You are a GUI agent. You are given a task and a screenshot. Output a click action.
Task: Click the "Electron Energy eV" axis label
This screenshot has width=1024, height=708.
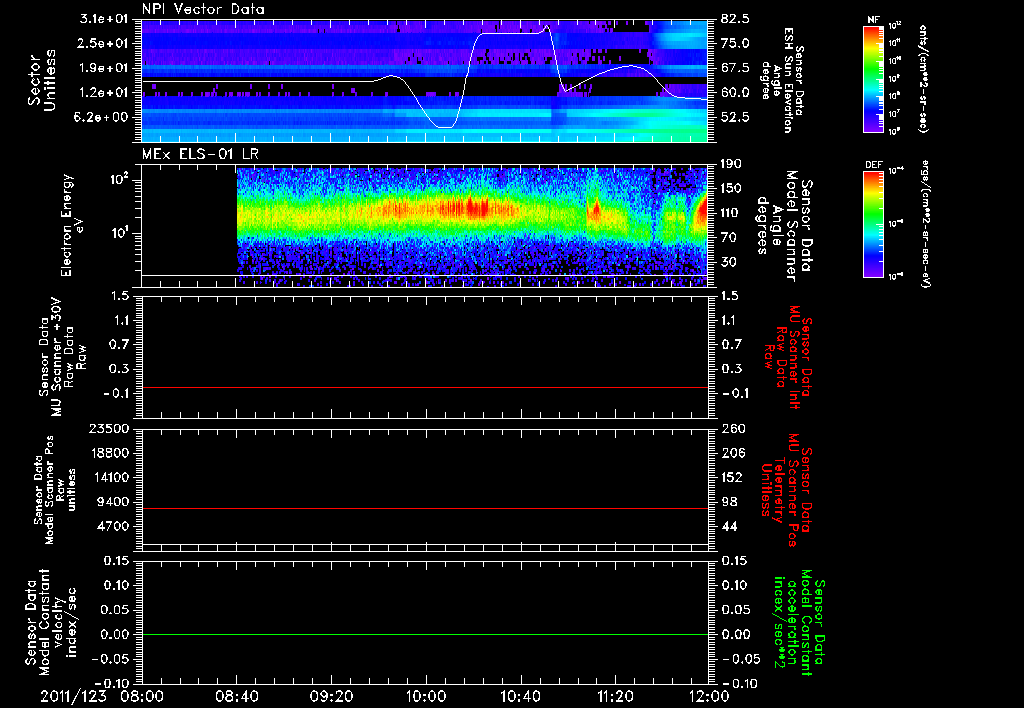[73, 225]
